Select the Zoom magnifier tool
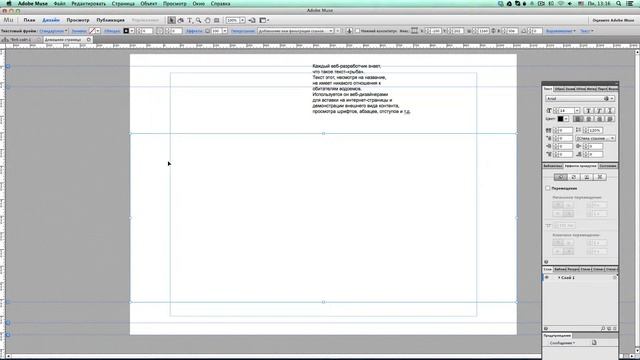Viewport: 640px width, 360px height. coord(198,20)
